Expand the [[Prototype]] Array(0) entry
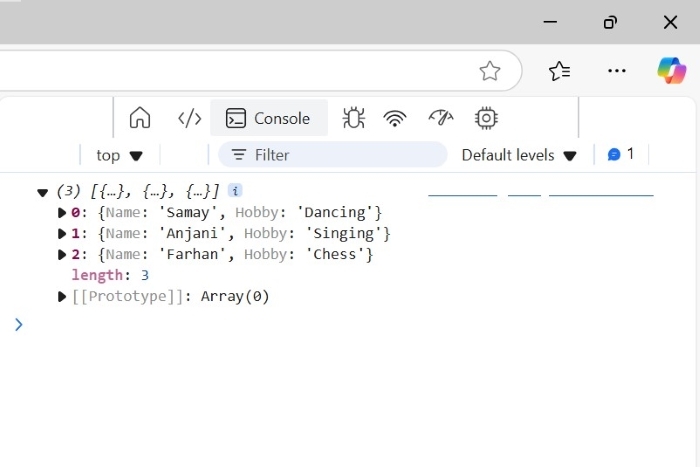700x467 pixels. (62, 296)
